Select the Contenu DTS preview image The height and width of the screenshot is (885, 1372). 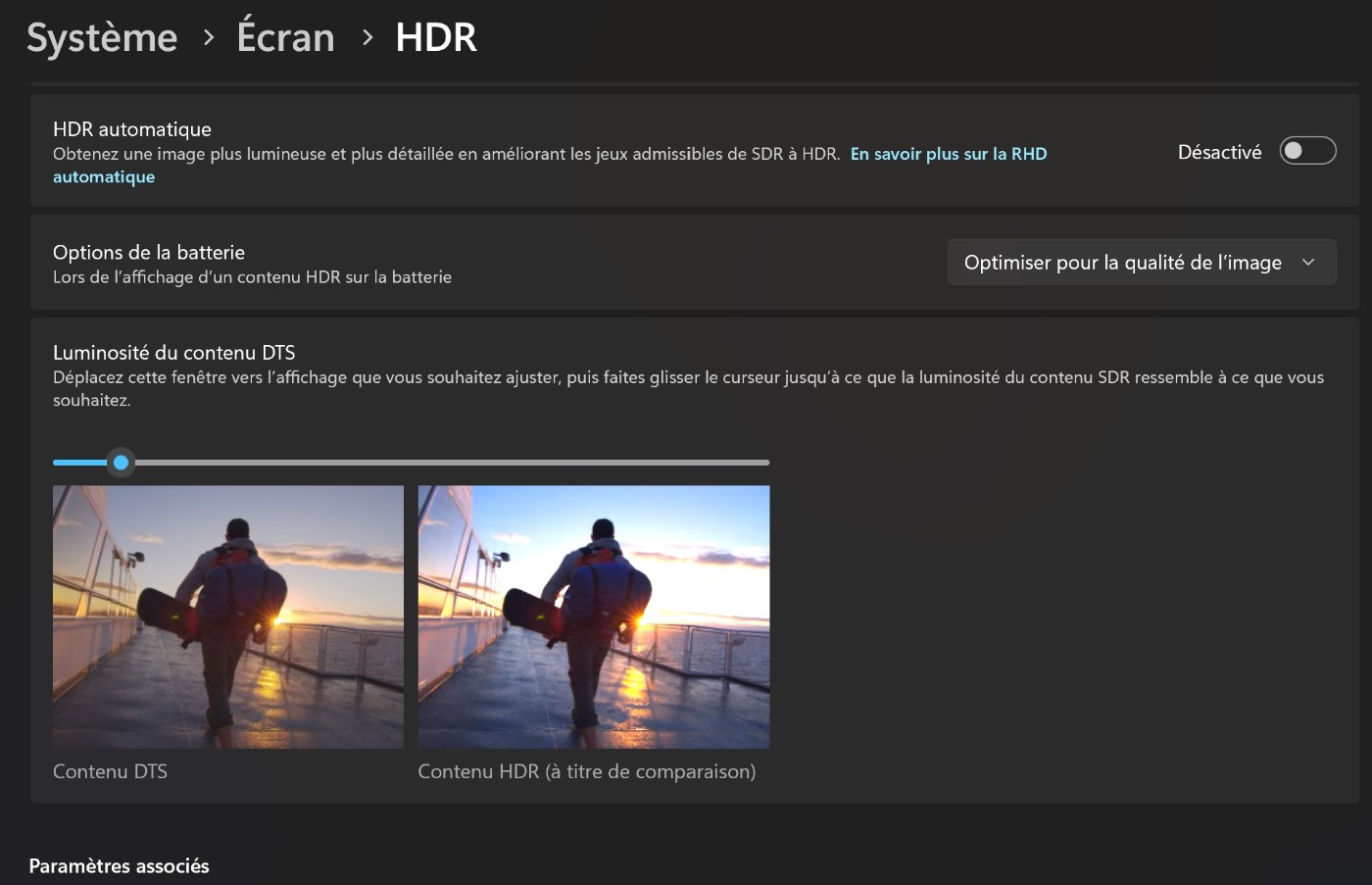228,616
